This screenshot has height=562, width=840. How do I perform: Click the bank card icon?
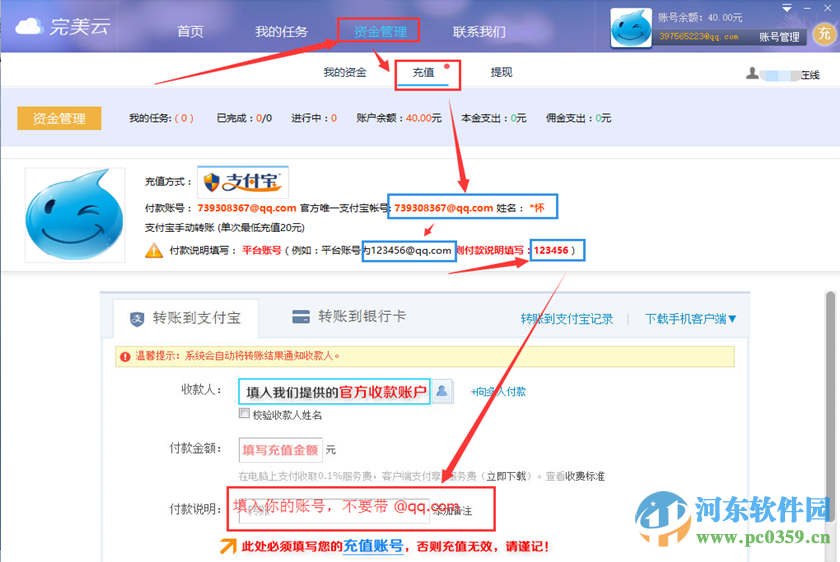click(301, 317)
